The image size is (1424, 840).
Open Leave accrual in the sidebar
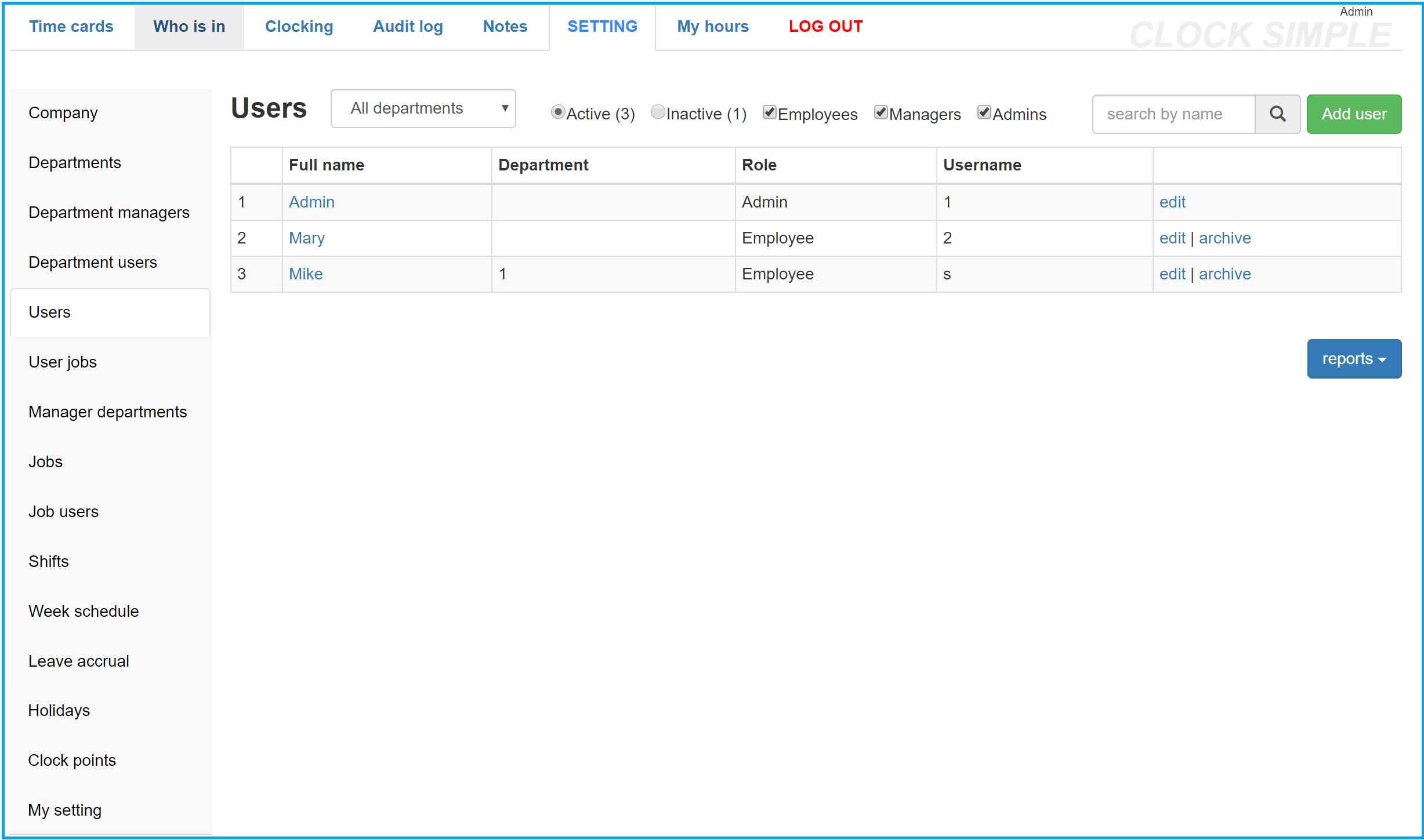pyautogui.click(x=110, y=661)
